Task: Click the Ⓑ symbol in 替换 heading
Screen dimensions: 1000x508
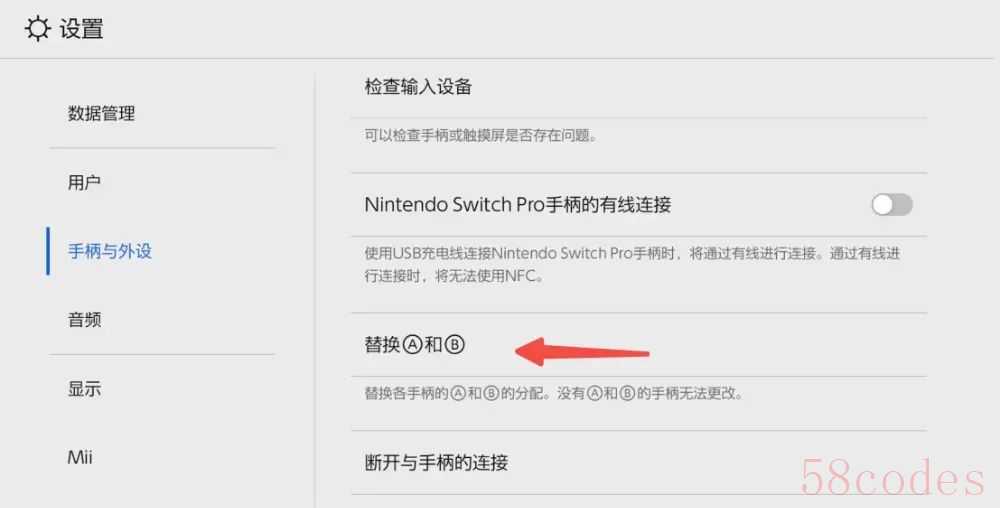Action: 454,345
